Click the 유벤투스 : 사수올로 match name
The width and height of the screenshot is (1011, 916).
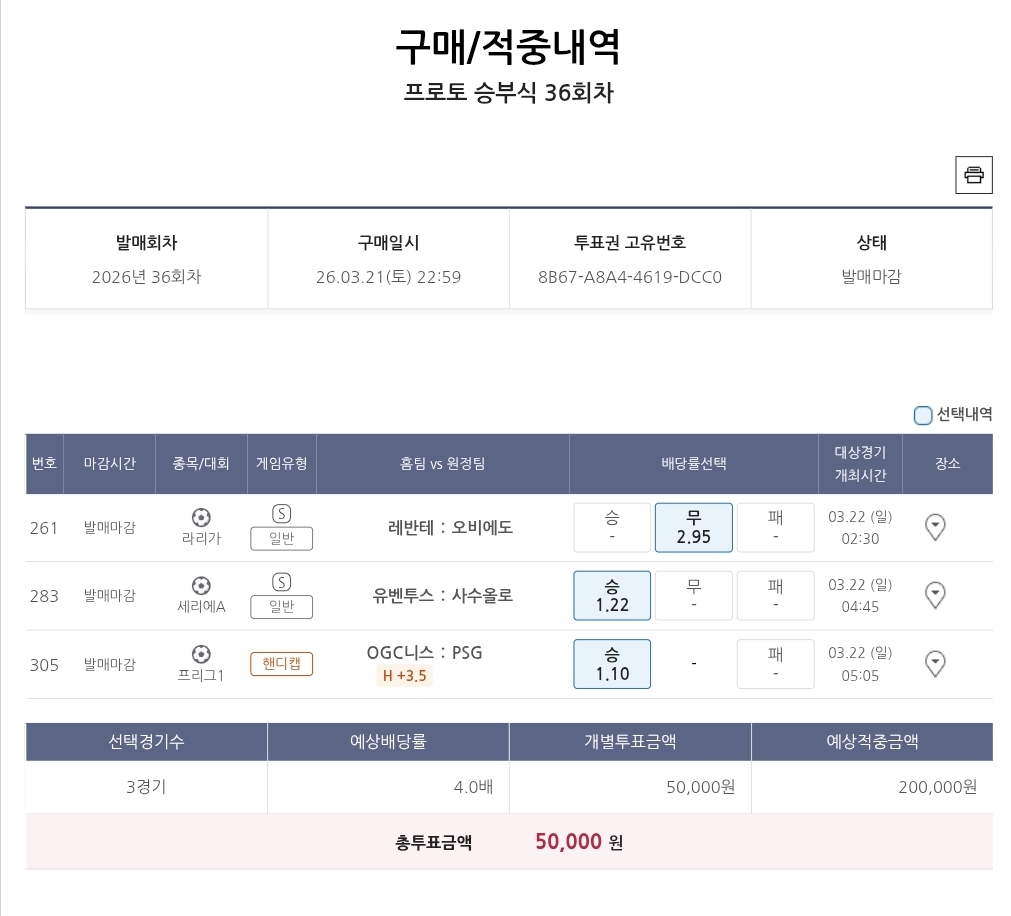coord(442,595)
